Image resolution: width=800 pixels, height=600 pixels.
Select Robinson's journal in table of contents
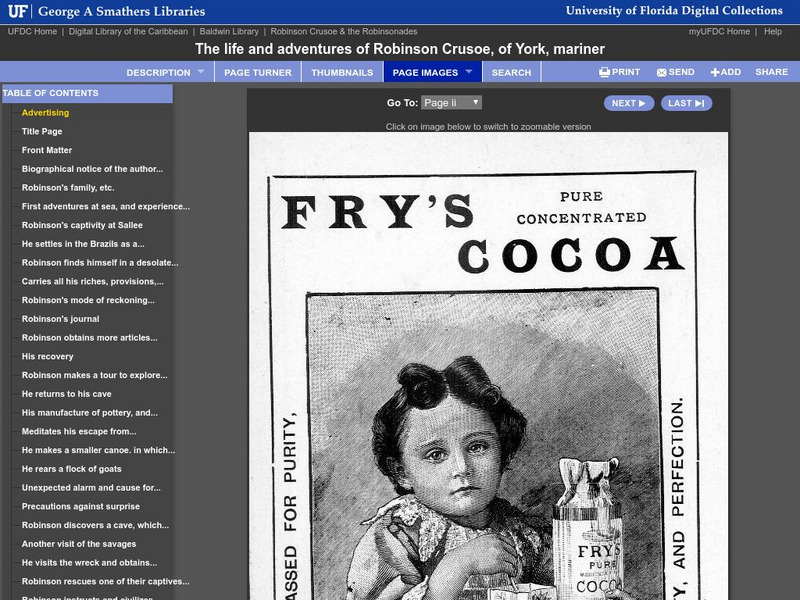[x=60, y=319]
